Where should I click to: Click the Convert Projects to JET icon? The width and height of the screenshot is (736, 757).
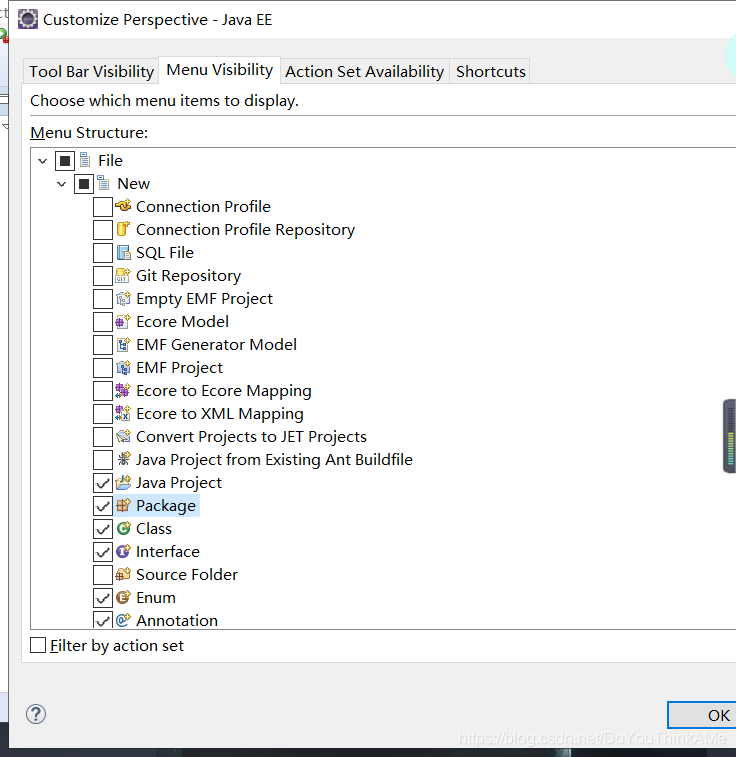click(124, 436)
